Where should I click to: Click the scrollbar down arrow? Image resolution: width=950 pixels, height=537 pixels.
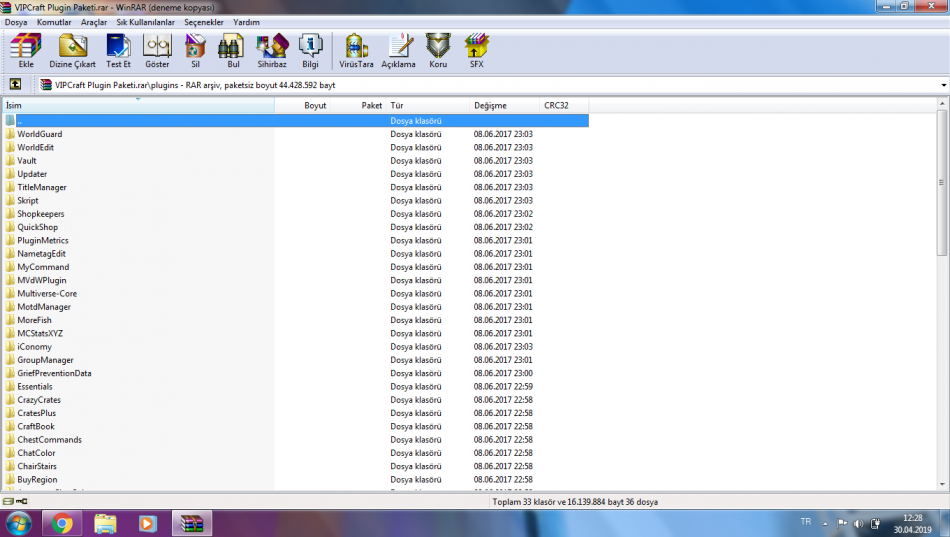tap(942, 484)
